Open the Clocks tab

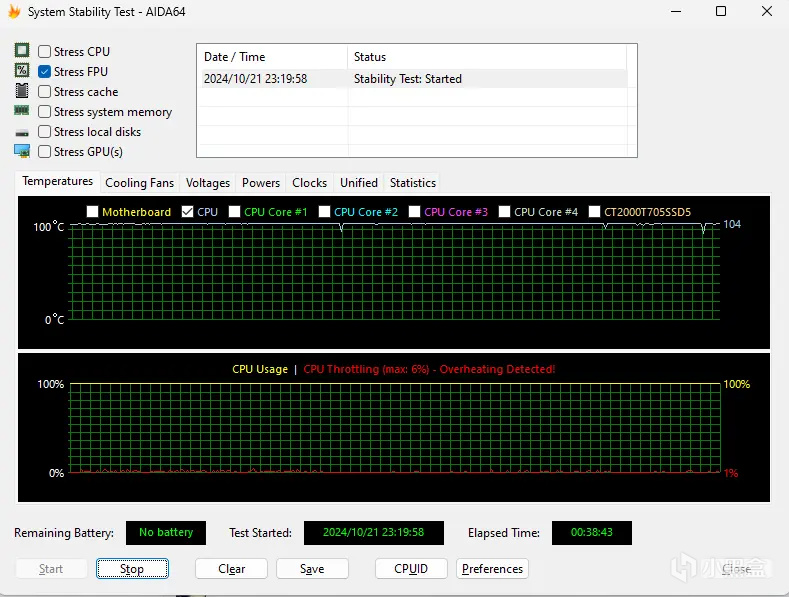point(309,183)
